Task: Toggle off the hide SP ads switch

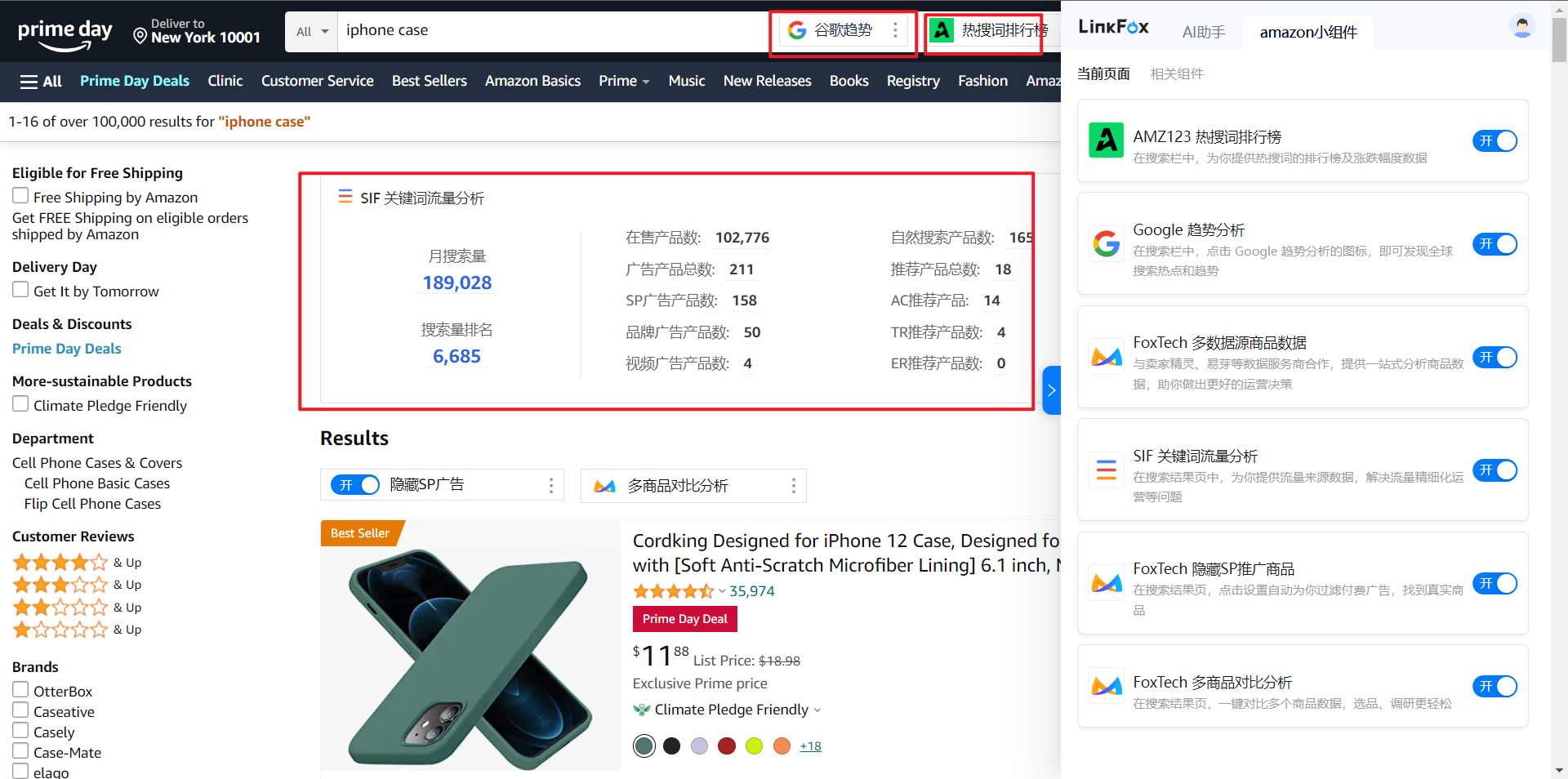Action: (x=355, y=486)
